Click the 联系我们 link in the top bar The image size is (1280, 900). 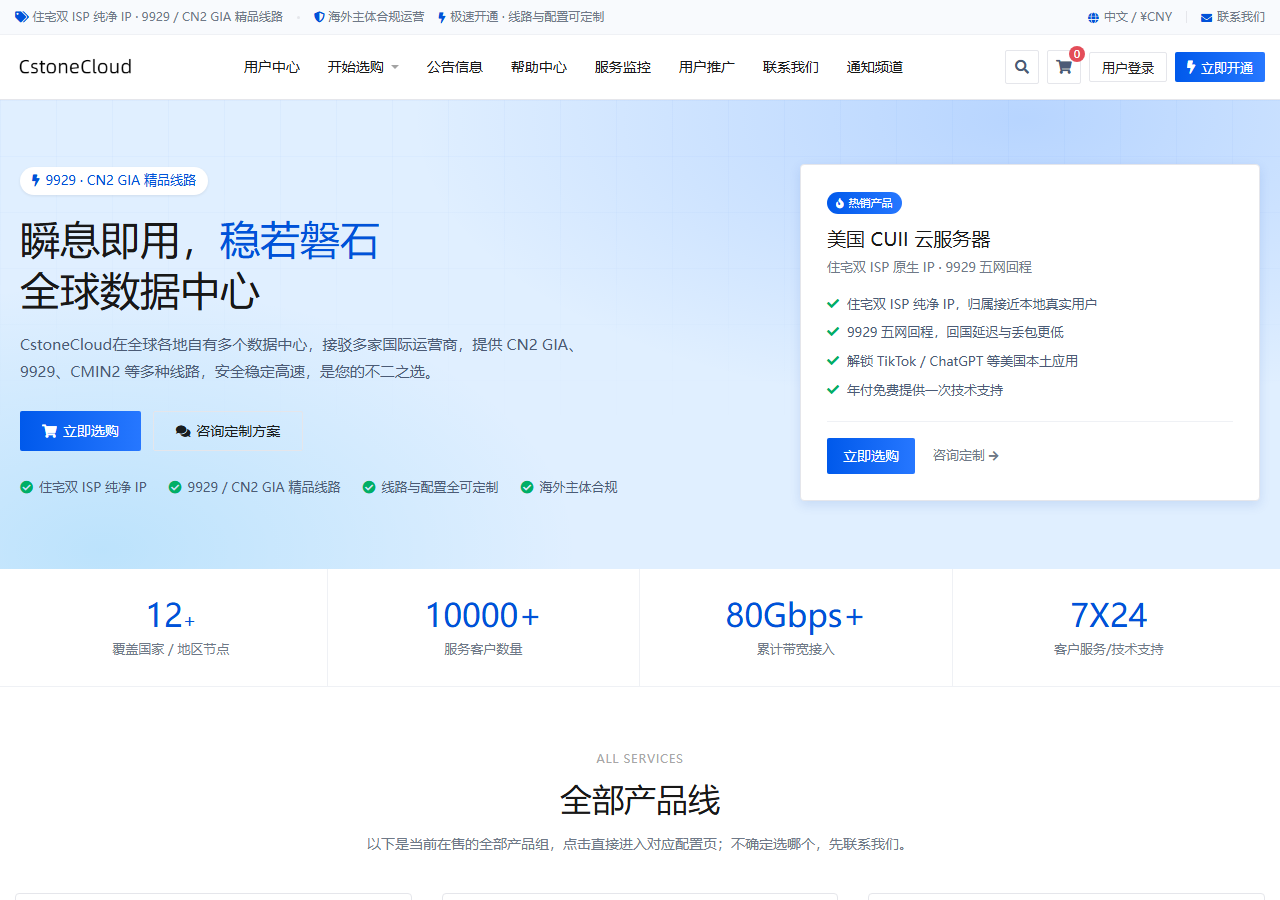pyautogui.click(x=1233, y=17)
